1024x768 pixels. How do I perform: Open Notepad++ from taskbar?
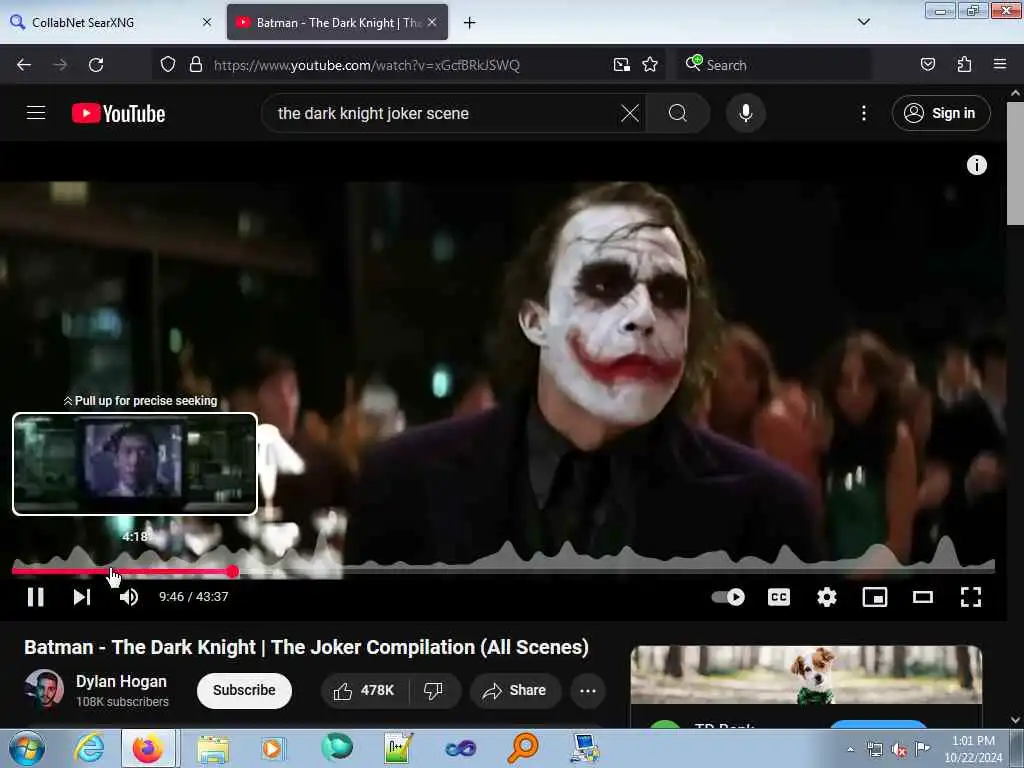[x=399, y=748]
